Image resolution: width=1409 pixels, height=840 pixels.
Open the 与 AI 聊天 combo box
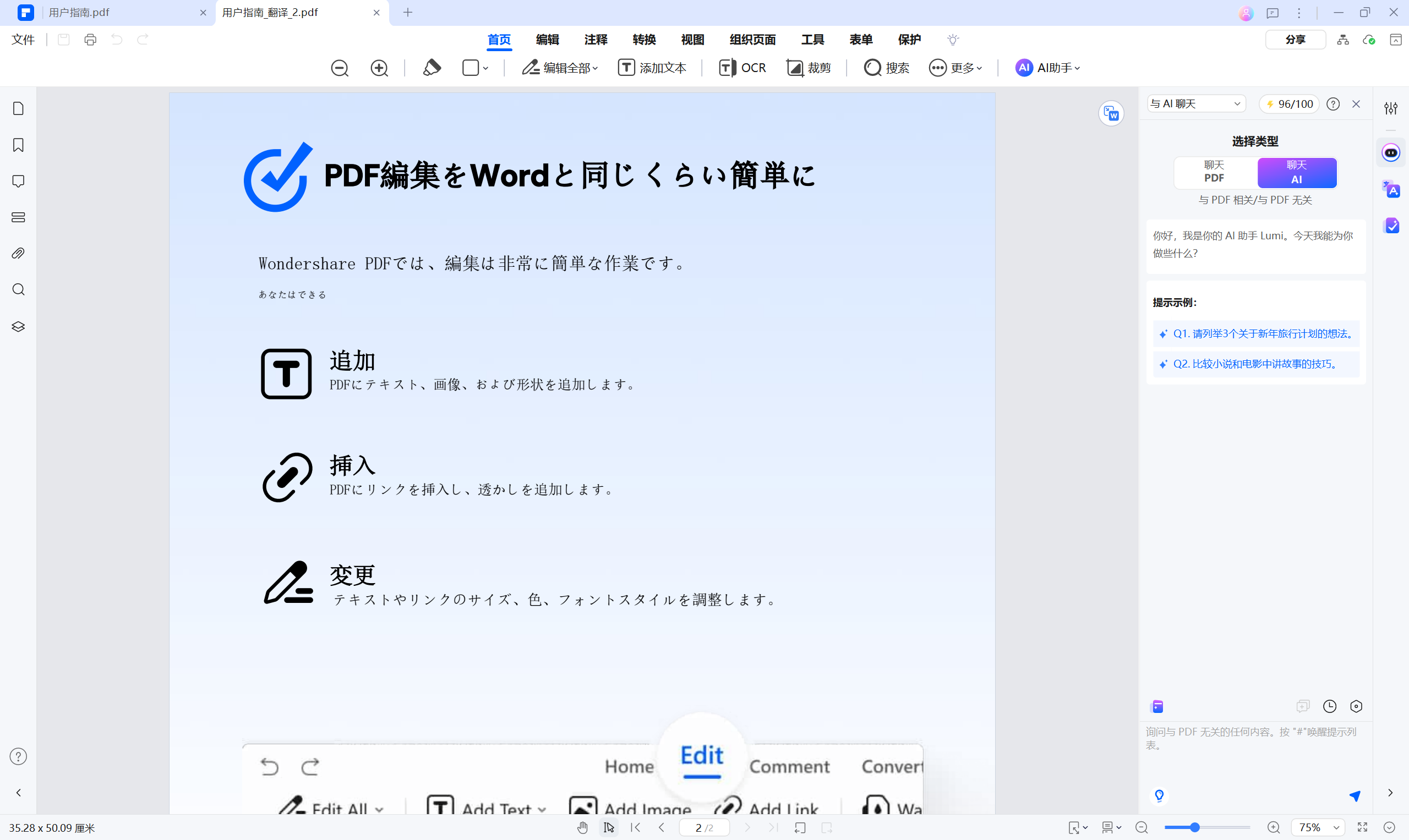tap(1196, 104)
